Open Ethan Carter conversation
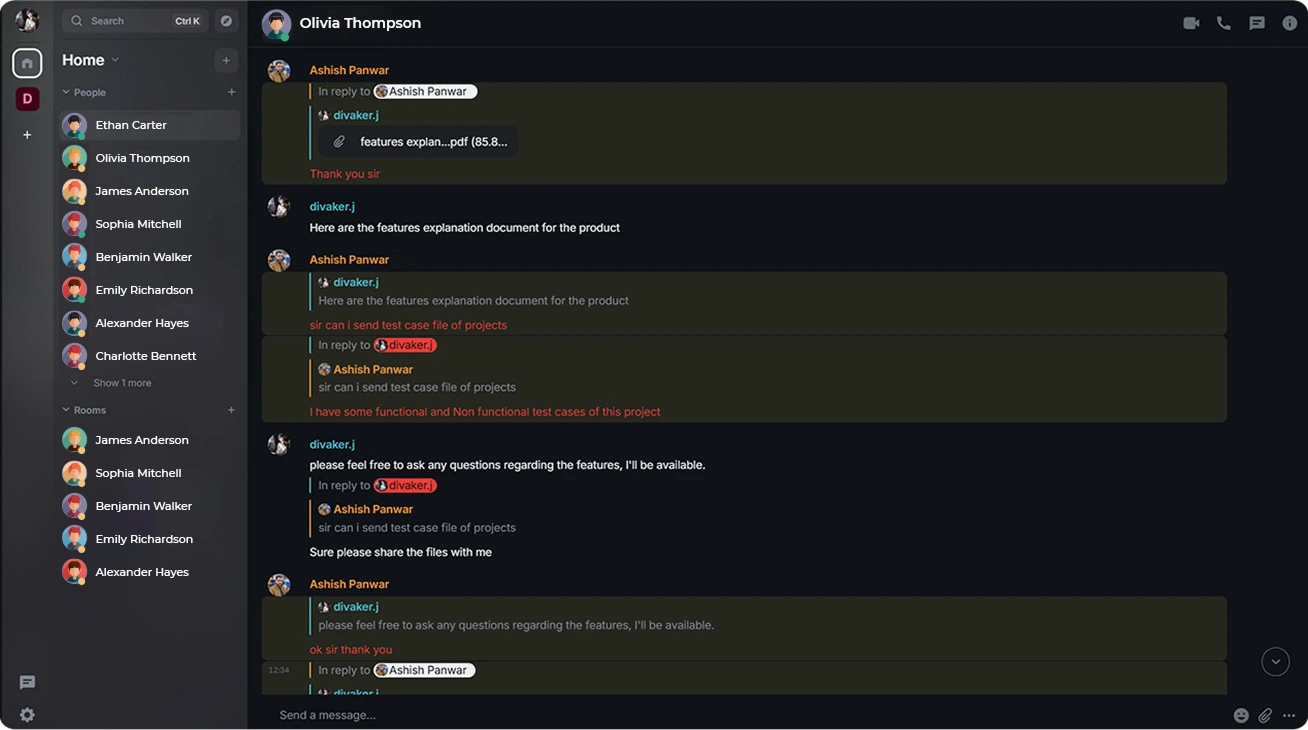The height and width of the screenshot is (730, 1308). (x=131, y=125)
